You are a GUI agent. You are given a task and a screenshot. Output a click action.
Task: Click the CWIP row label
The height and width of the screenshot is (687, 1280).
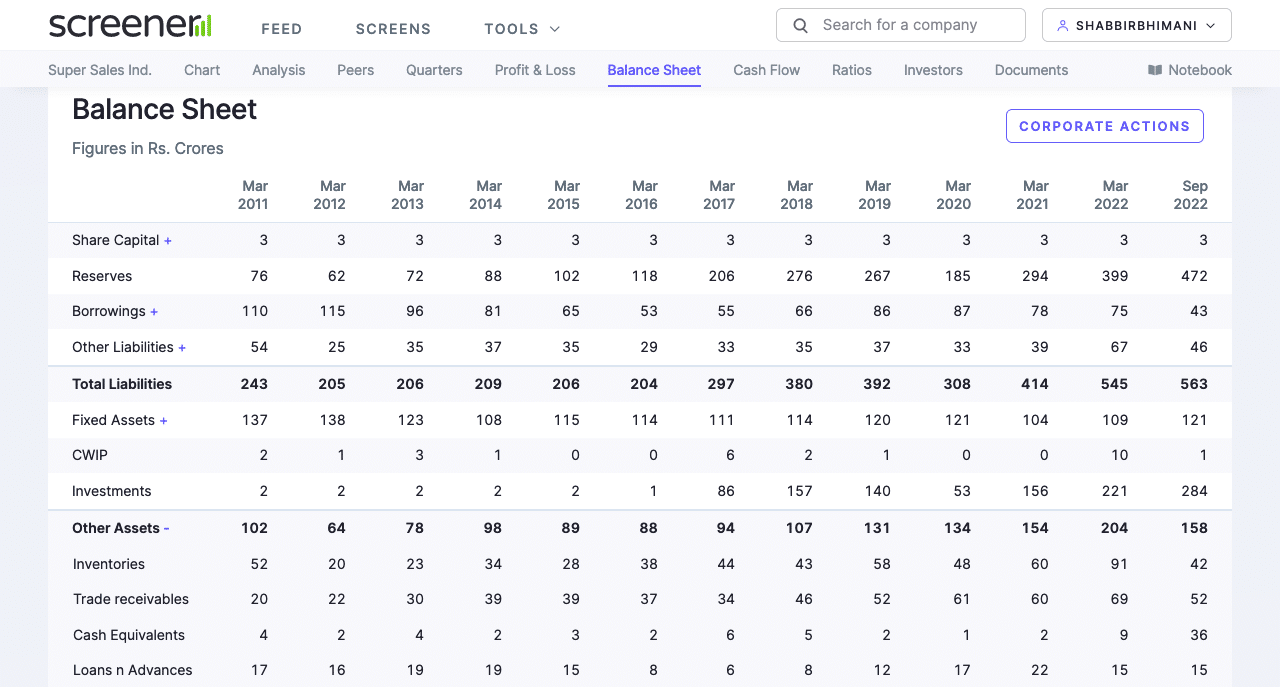click(90, 455)
